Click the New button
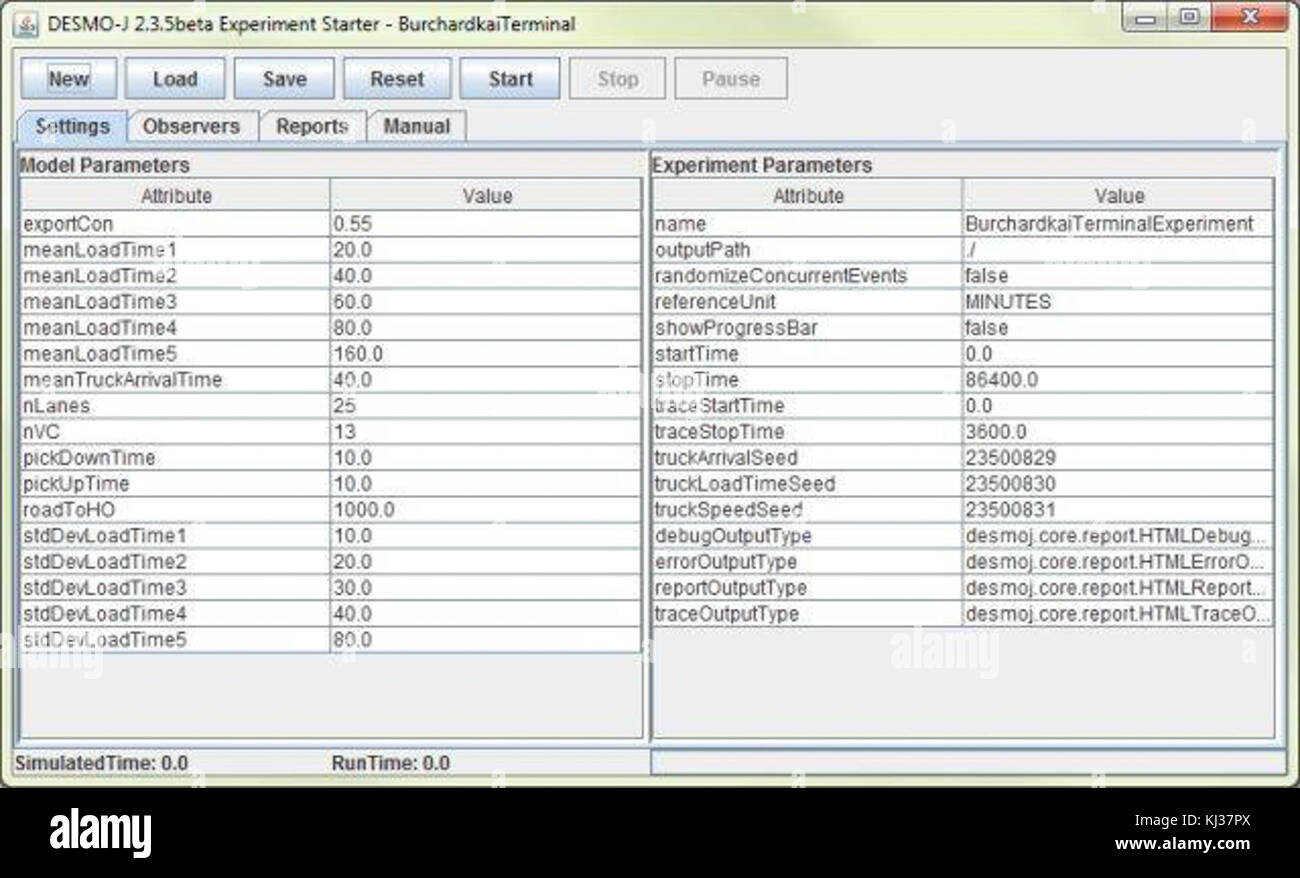 (x=69, y=78)
